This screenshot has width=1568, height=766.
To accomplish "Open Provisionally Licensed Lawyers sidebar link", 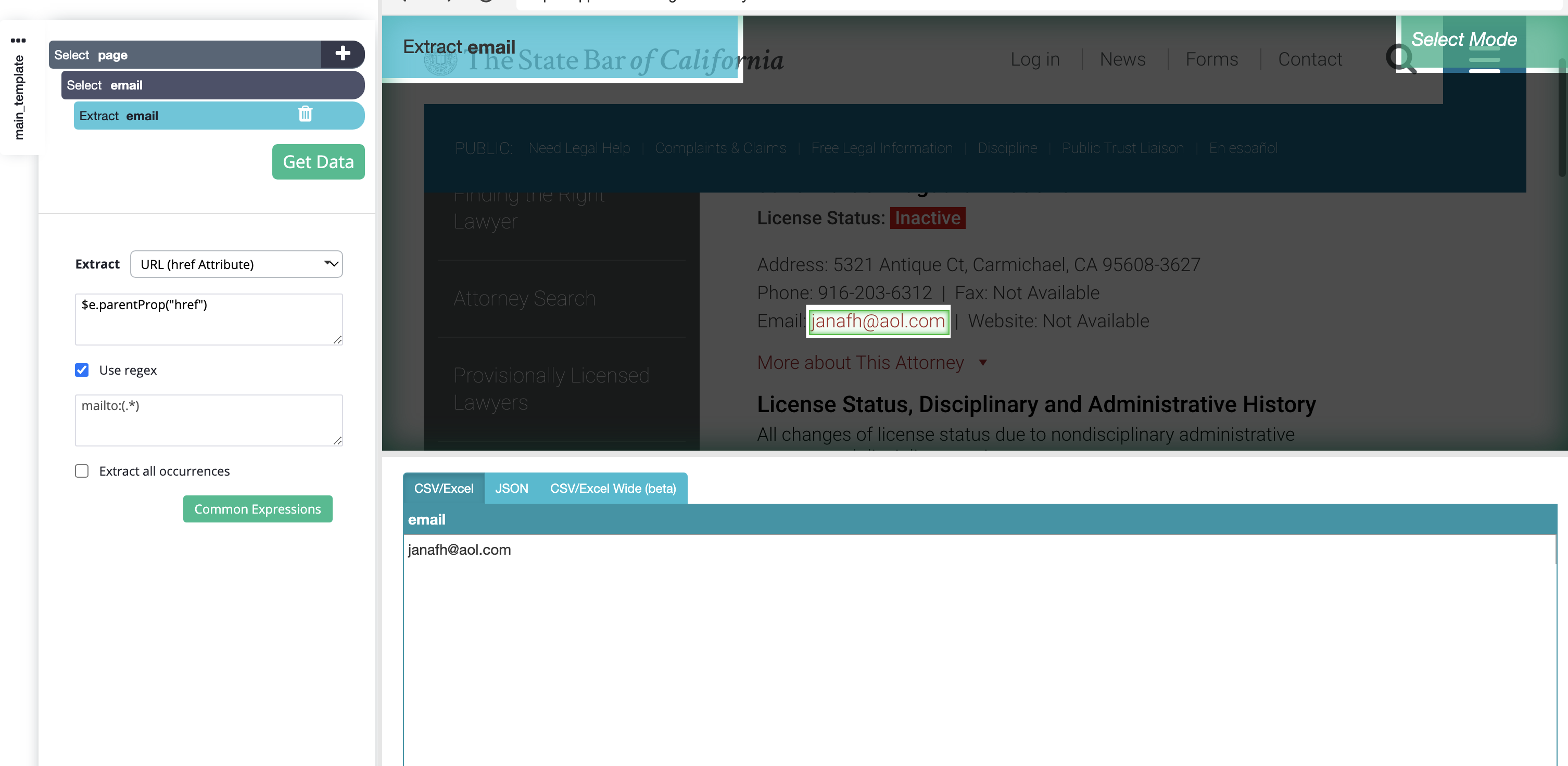I will pos(551,389).
